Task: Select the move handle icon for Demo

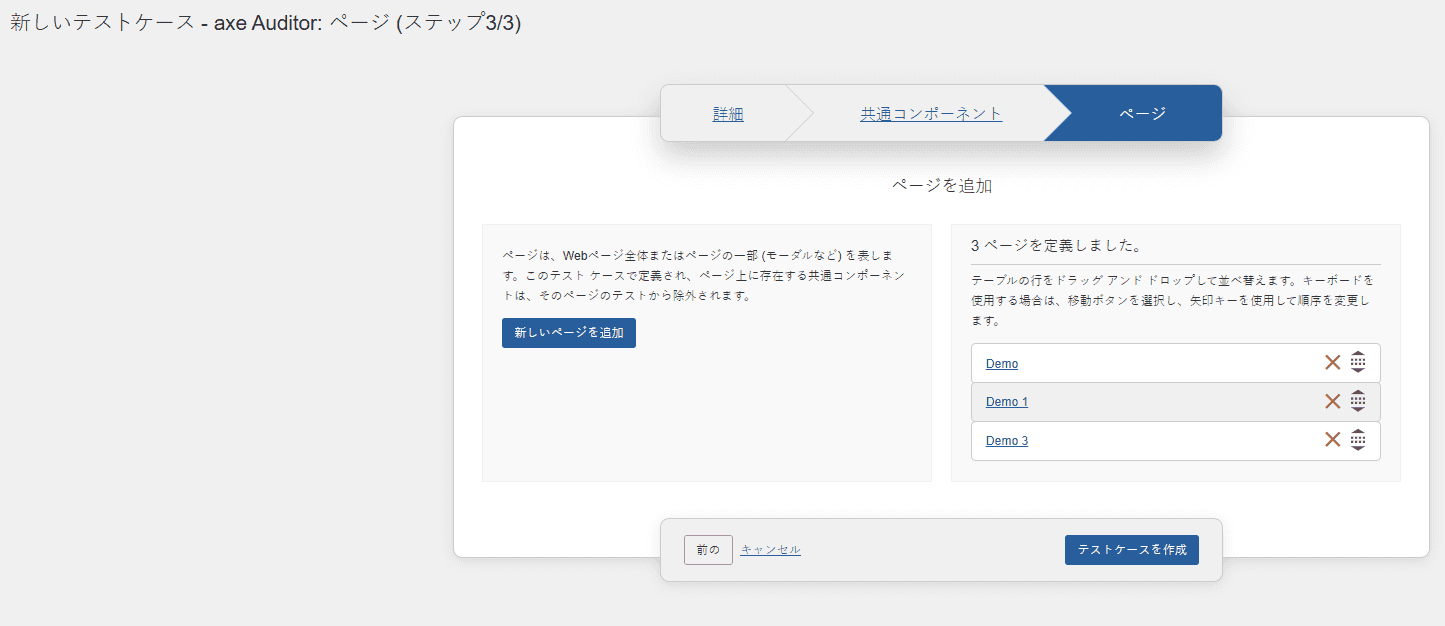Action: tap(1358, 363)
